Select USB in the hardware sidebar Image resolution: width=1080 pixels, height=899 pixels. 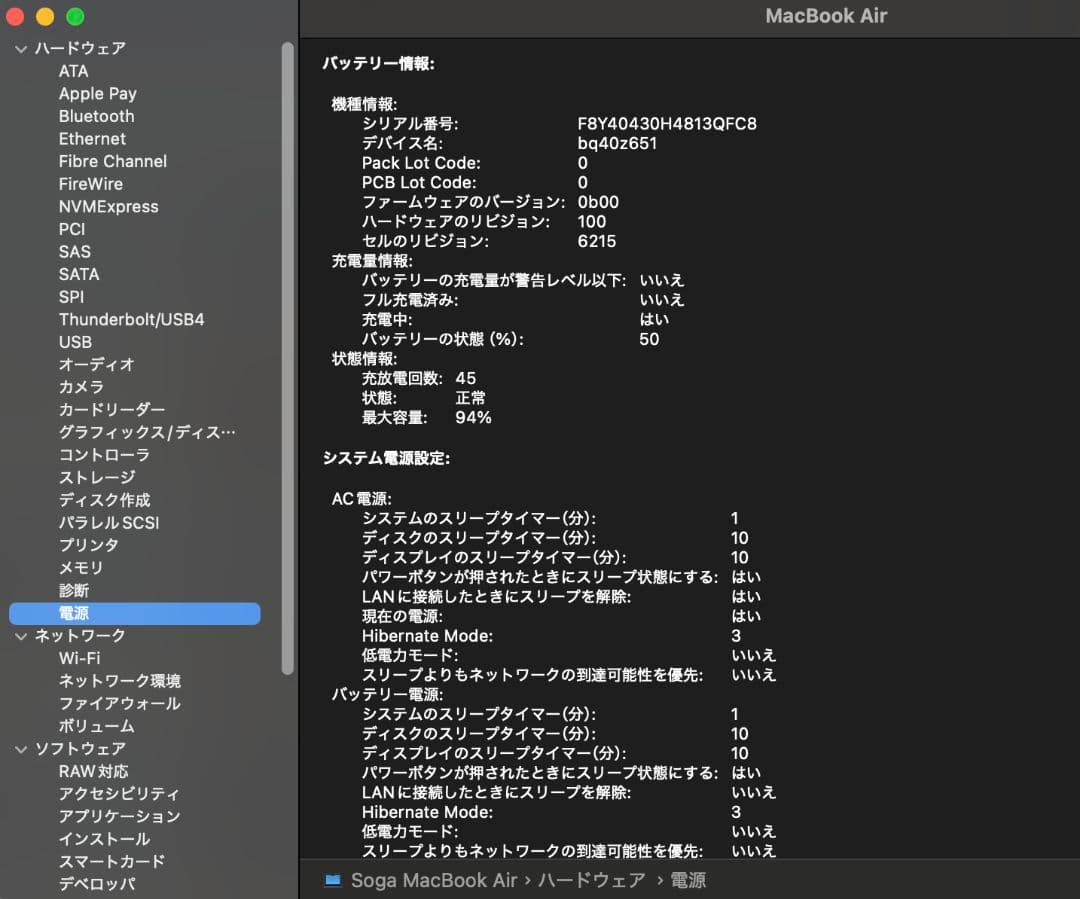point(73,342)
